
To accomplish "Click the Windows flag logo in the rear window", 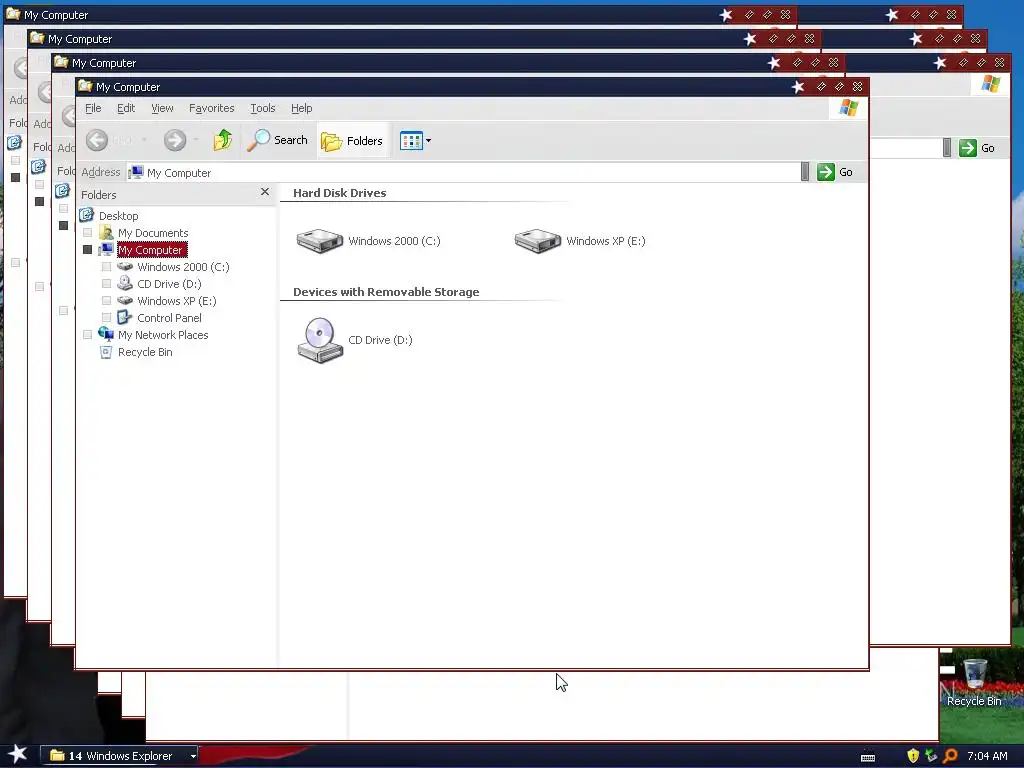I will tap(990, 84).
